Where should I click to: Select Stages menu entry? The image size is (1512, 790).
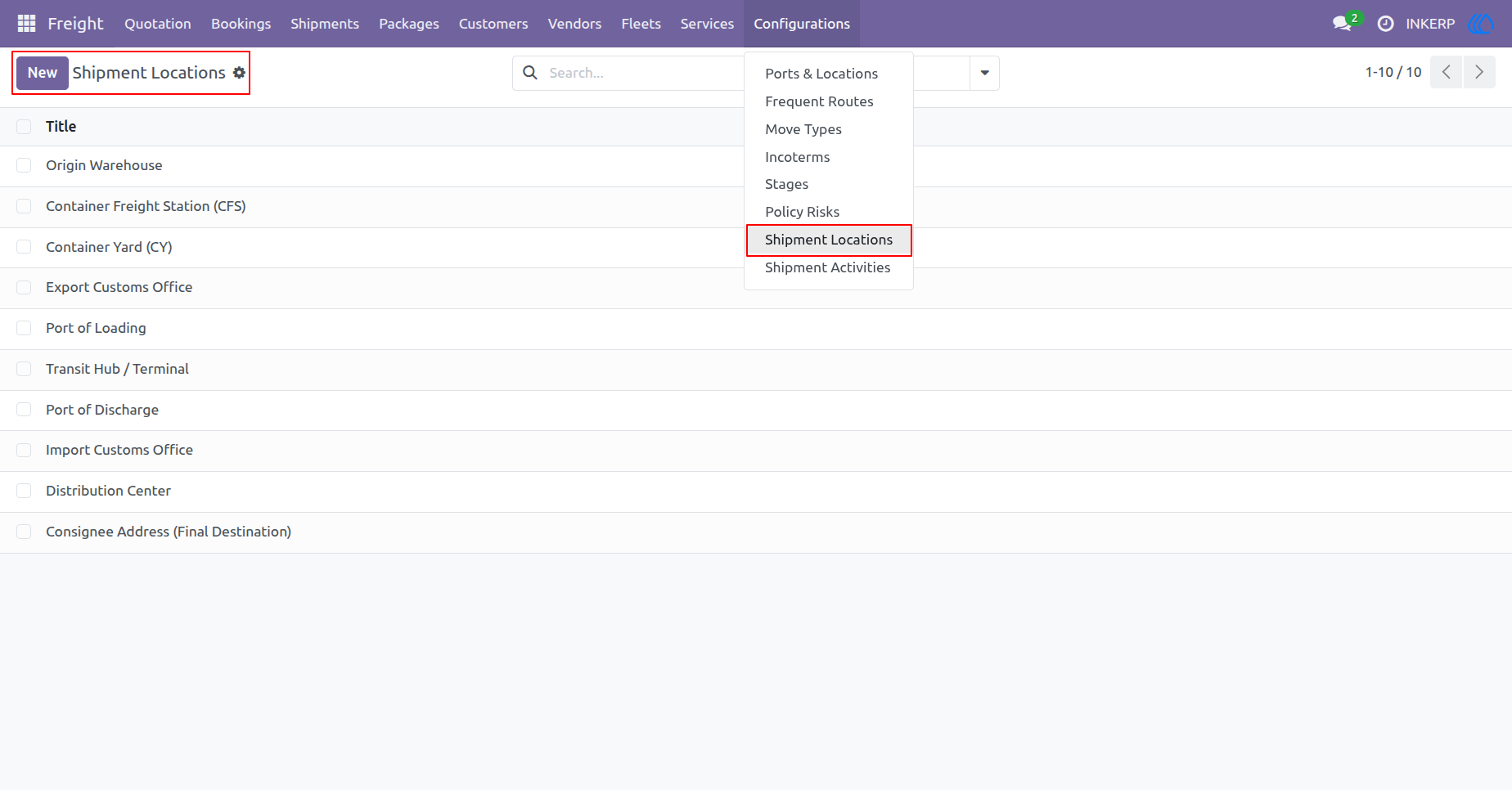click(x=829, y=184)
